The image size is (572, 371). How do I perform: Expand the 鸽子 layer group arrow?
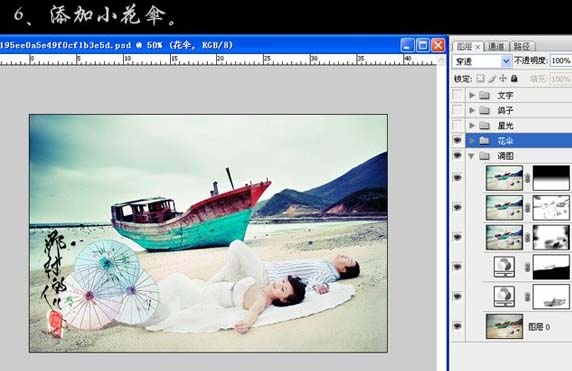[x=472, y=110]
